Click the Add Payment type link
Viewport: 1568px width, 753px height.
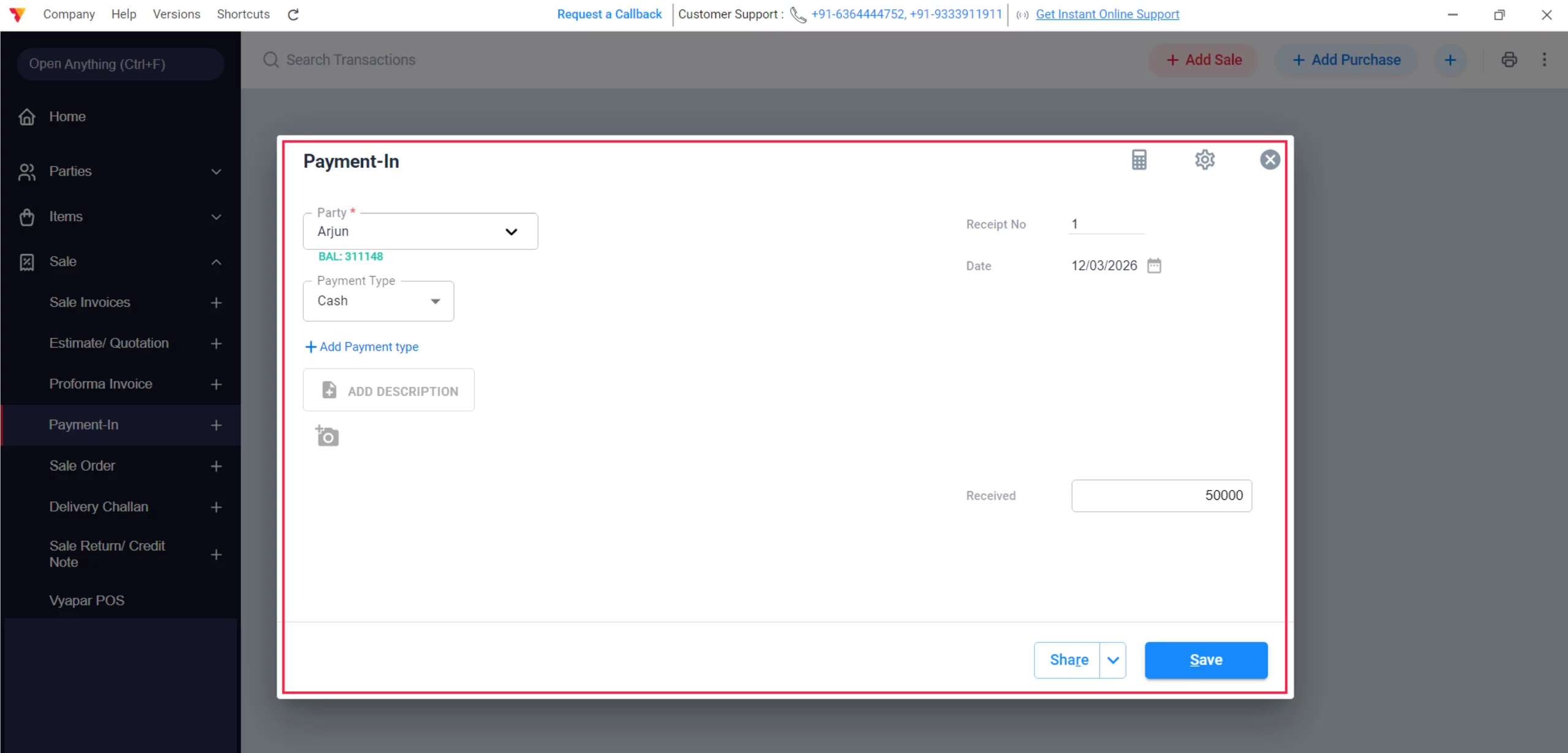click(x=362, y=347)
